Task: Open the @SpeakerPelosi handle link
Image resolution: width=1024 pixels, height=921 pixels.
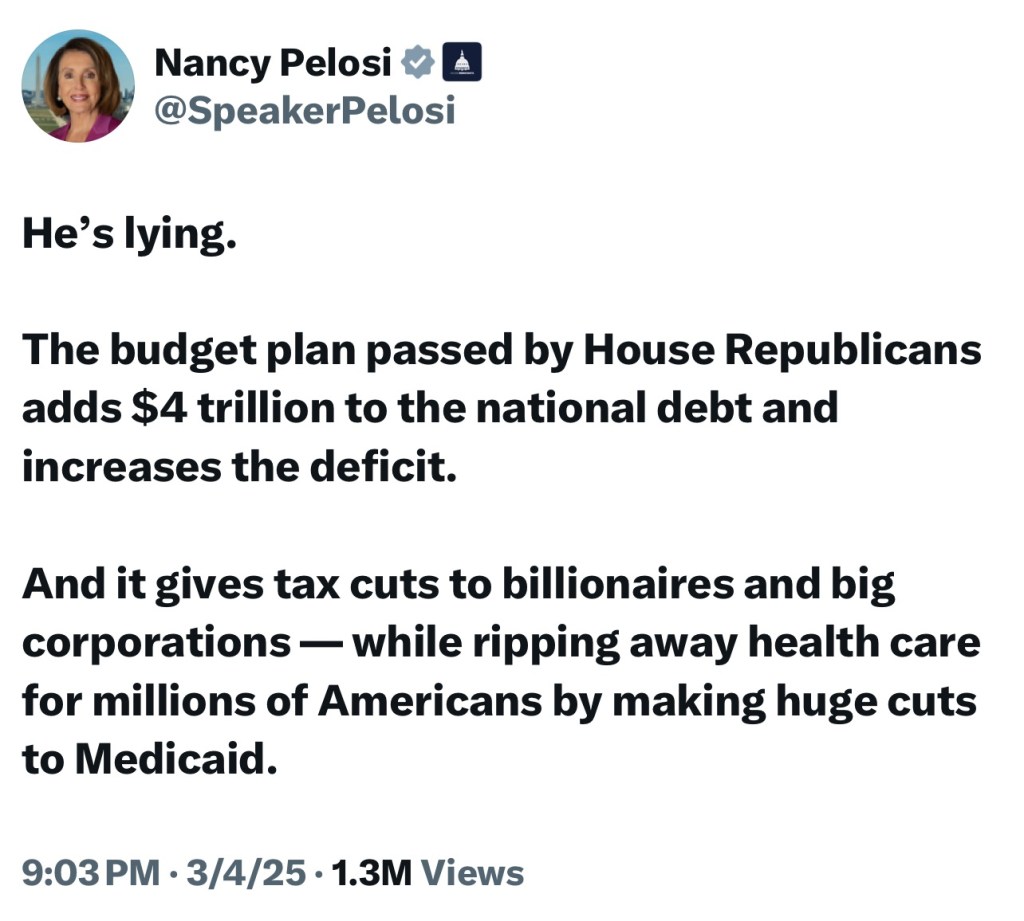Action: point(304,110)
